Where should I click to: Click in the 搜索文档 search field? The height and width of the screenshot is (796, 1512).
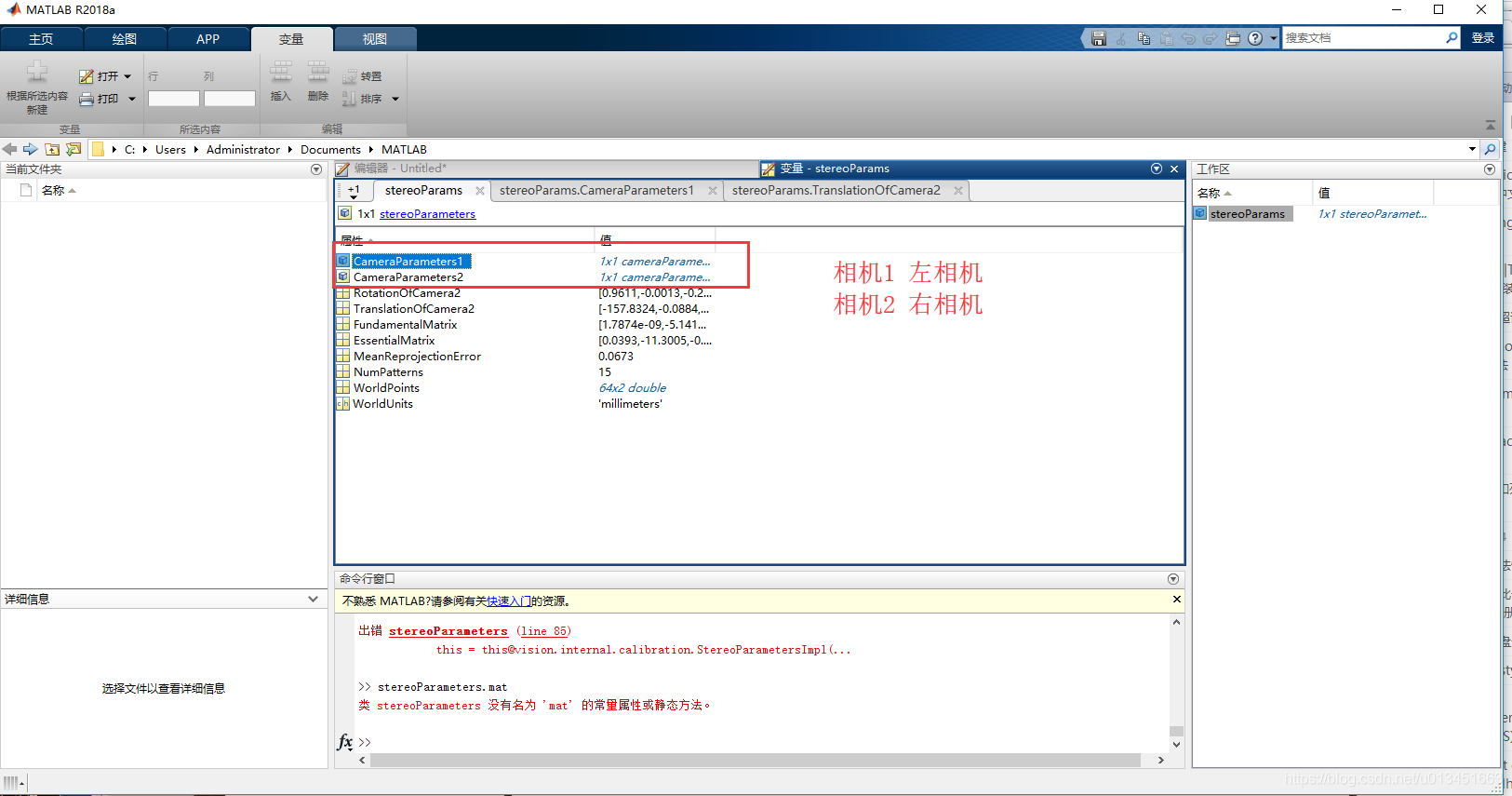(x=1362, y=38)
